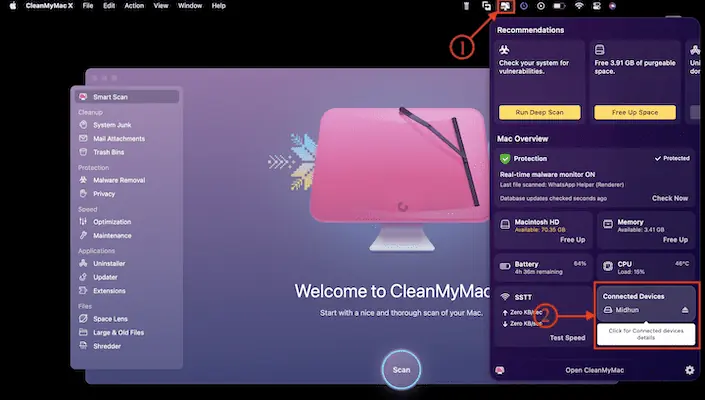Open Mail Attachments module

click(119, 138)
